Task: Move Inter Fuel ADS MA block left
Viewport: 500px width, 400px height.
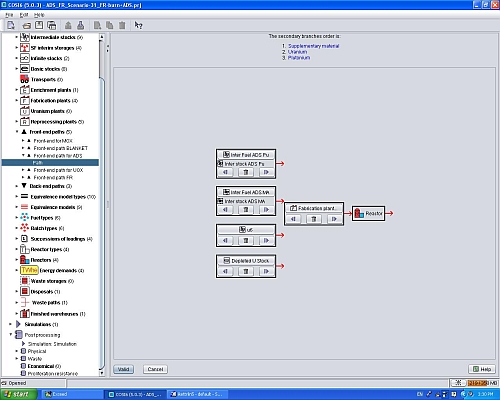Action: click(225, 210)
